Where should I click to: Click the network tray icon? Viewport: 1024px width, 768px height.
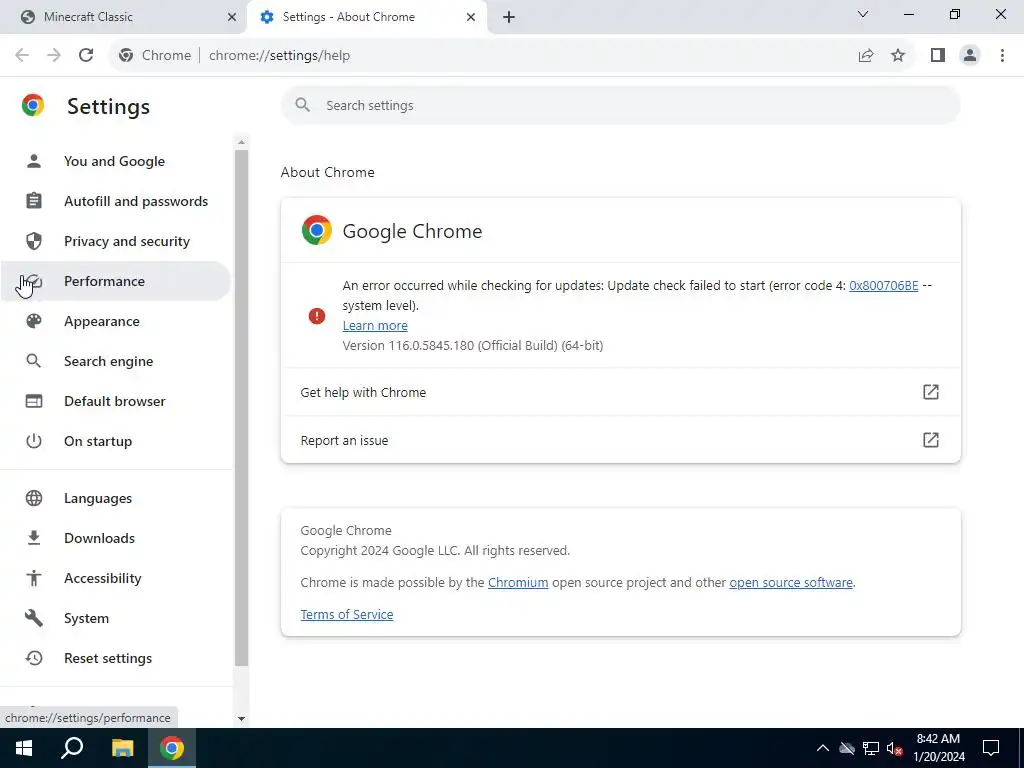click(x=871, y=748)
